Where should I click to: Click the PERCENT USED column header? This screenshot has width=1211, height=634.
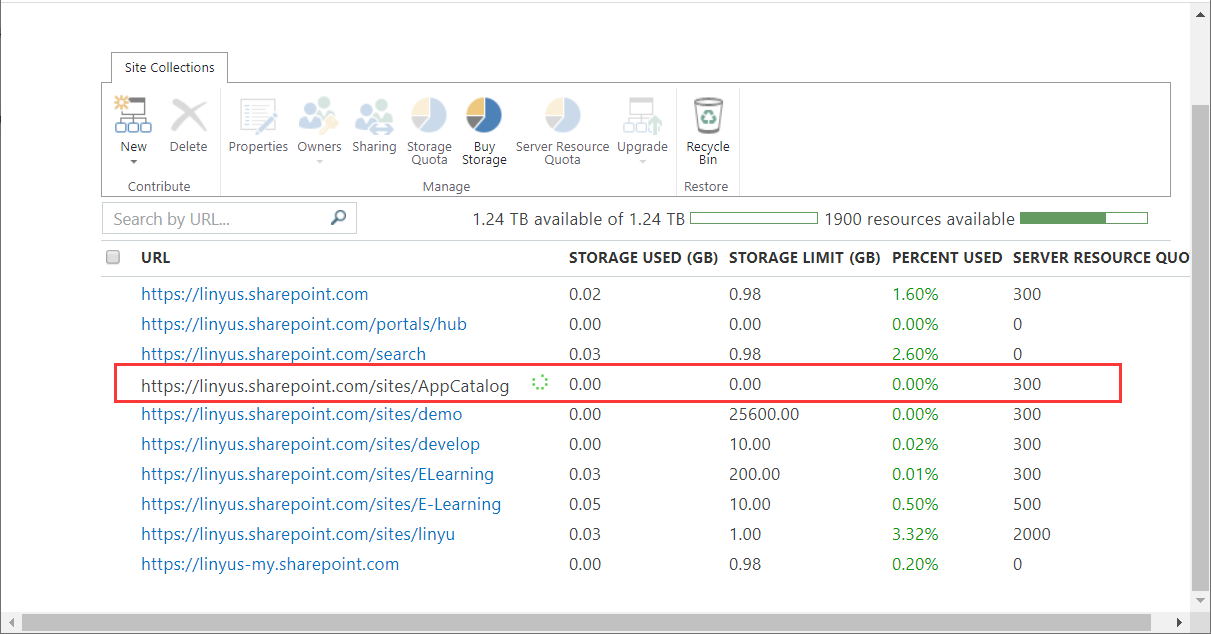coord(947,257)
